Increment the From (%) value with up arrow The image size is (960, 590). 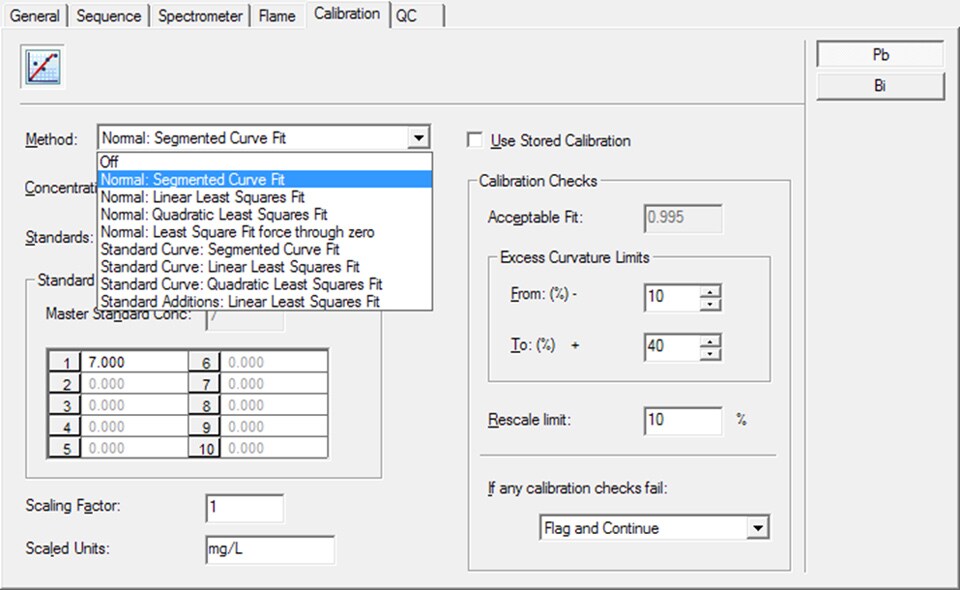click(710, 292)
